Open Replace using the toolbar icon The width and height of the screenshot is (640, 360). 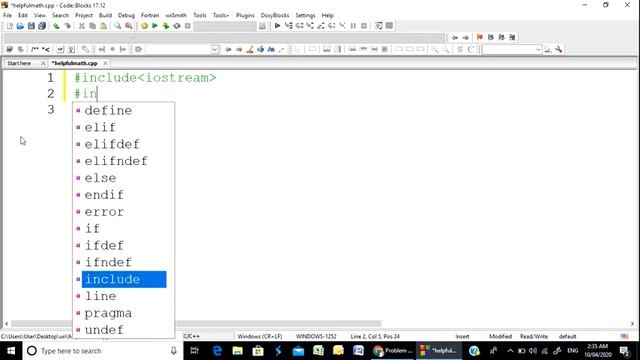pyautogui.click(x=129, y=26)
